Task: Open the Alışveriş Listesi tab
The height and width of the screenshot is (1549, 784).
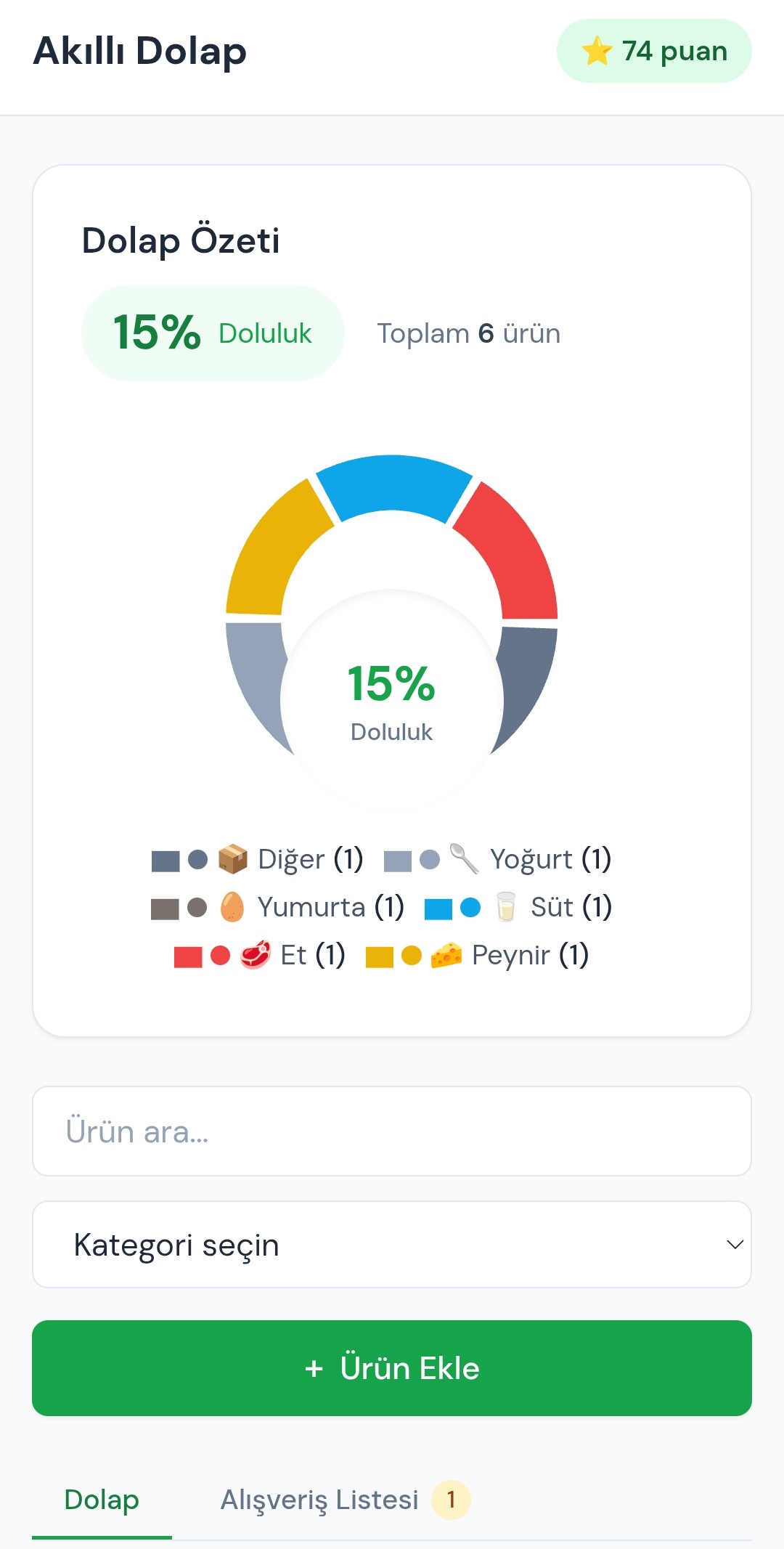Action: 345,1500
